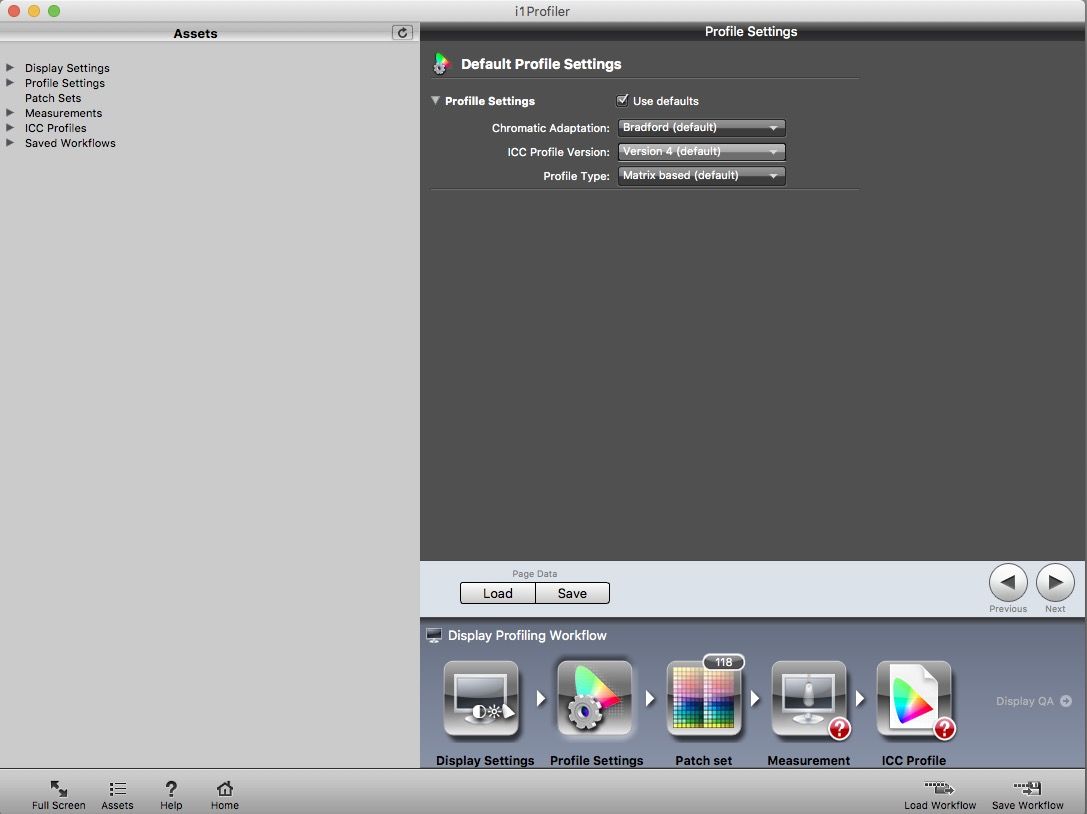The image size is (1087, 814).
Task: Select the Profile Settings workflow step icon
Action: (x=594, y=698)
